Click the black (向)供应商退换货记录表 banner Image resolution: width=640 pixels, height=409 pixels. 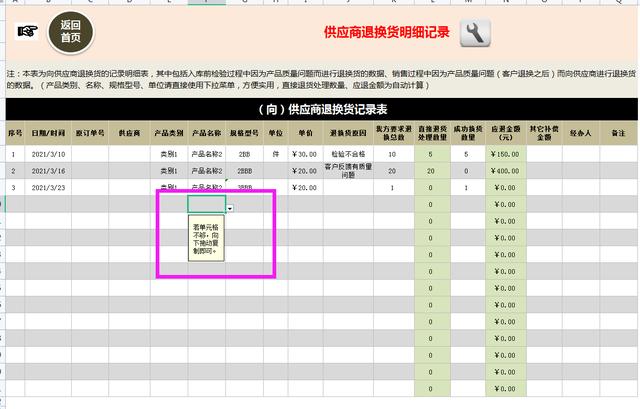(322, 109)
